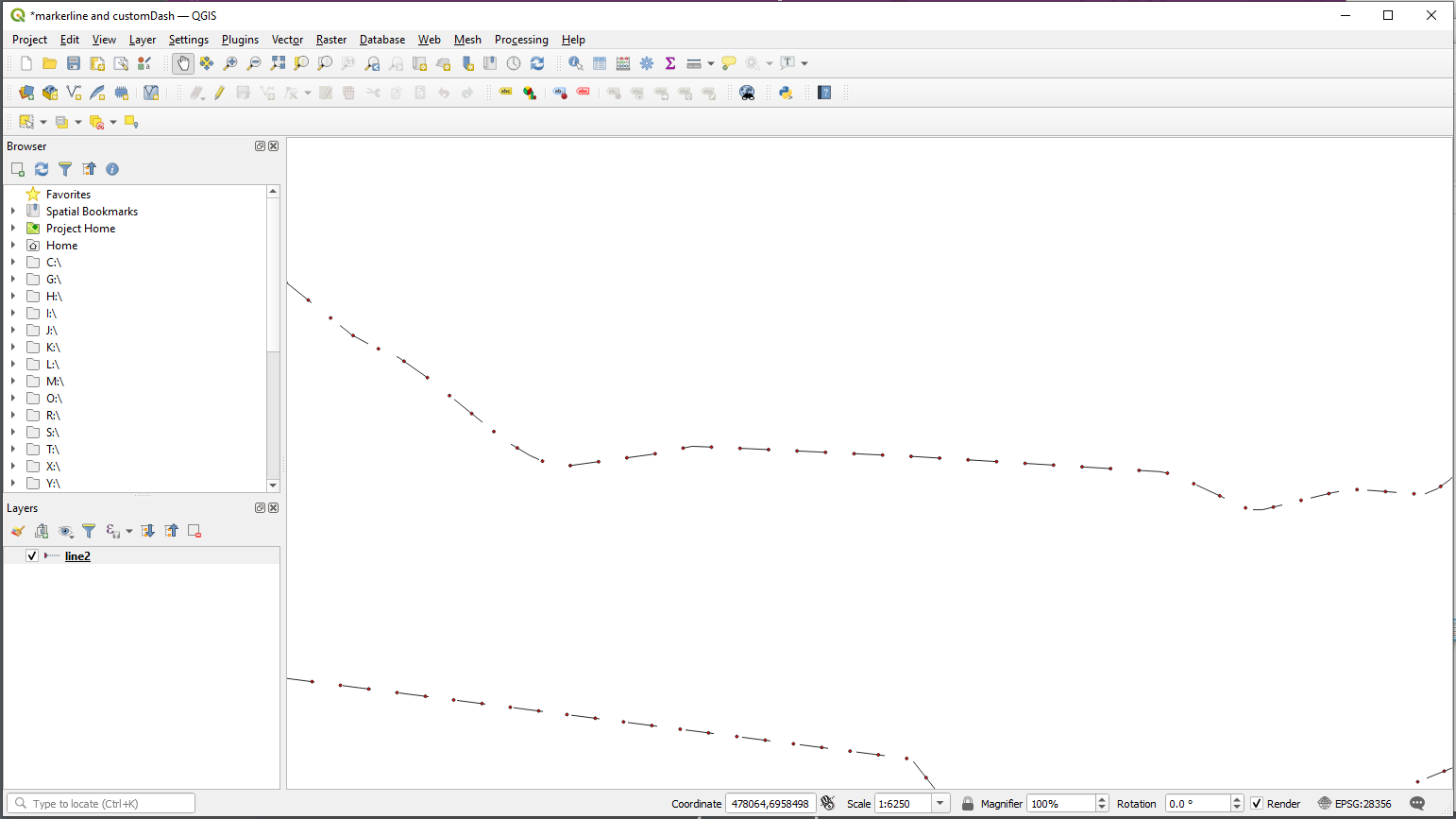
Task: Click the Type to locate search field
Action: pyautogui.click(x=101, y=804)
